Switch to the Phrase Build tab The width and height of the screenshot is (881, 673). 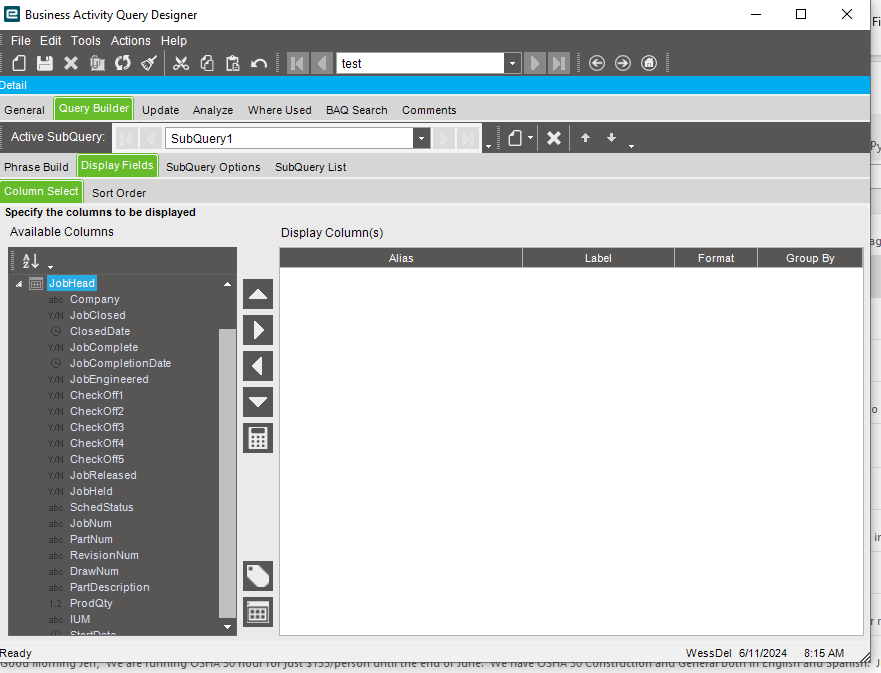[x=36, y=167]
